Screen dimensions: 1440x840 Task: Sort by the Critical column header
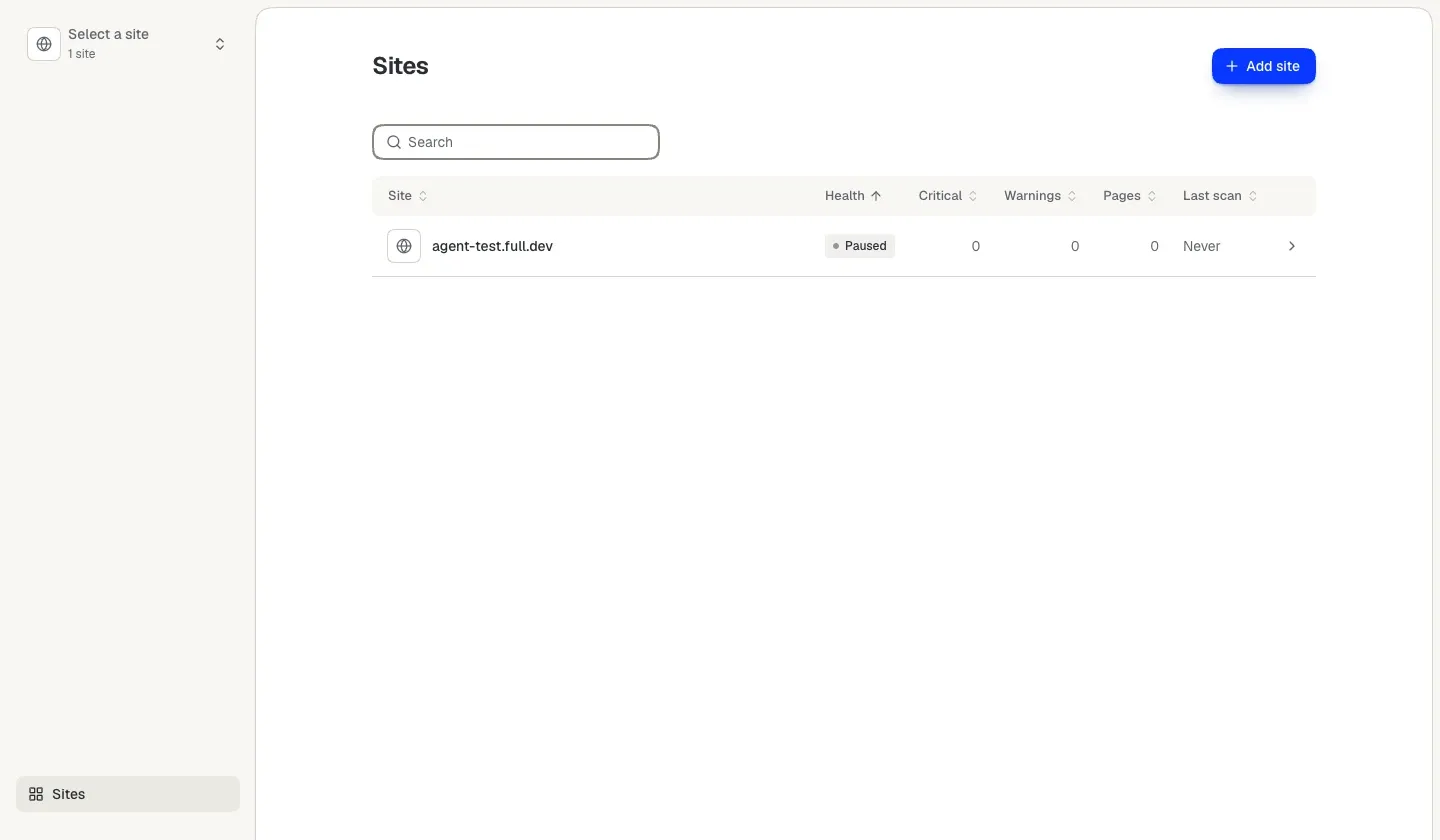pos(948,196)
